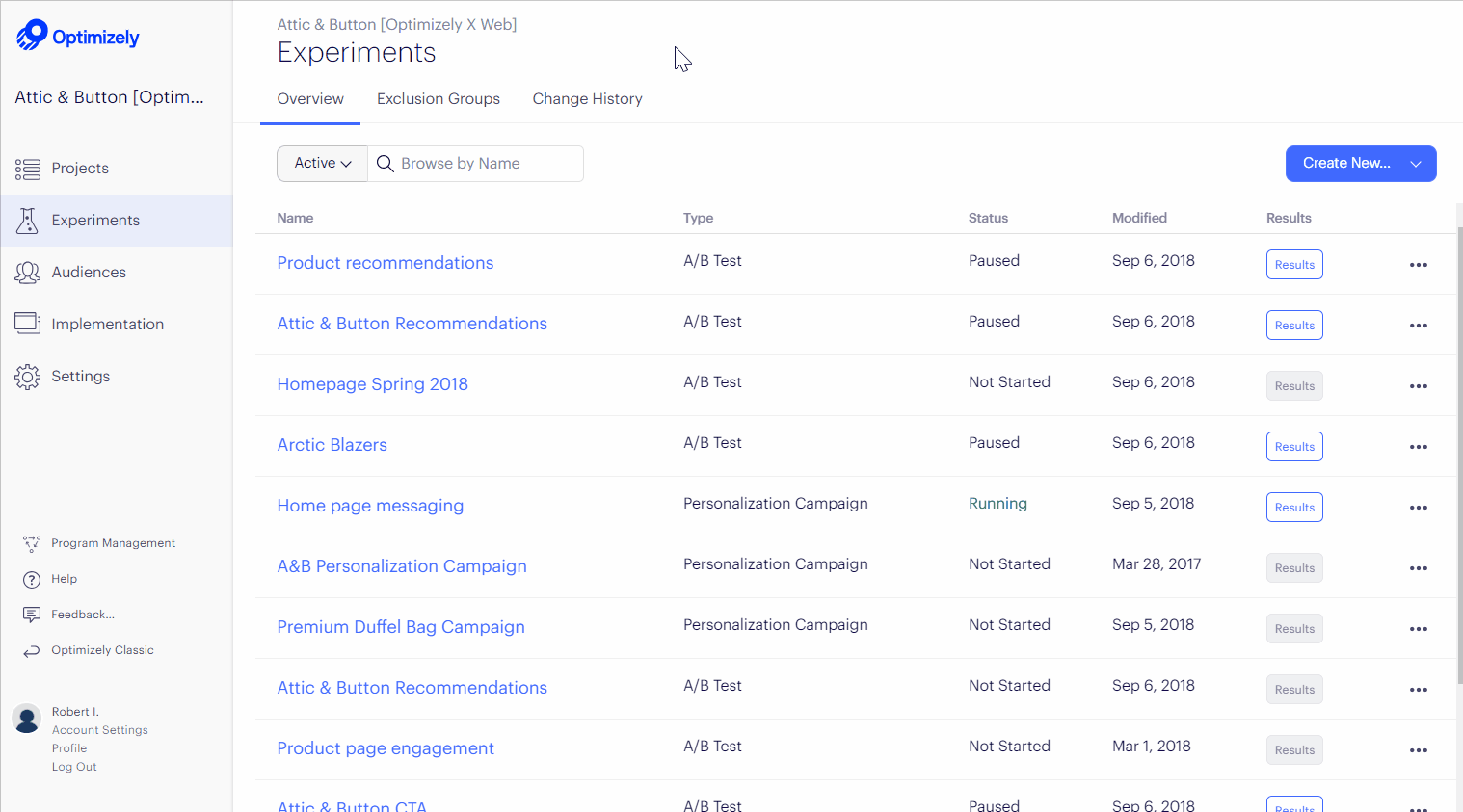Click disabled Results for Premium Duffel Bag Campaign

(1294, 629)
